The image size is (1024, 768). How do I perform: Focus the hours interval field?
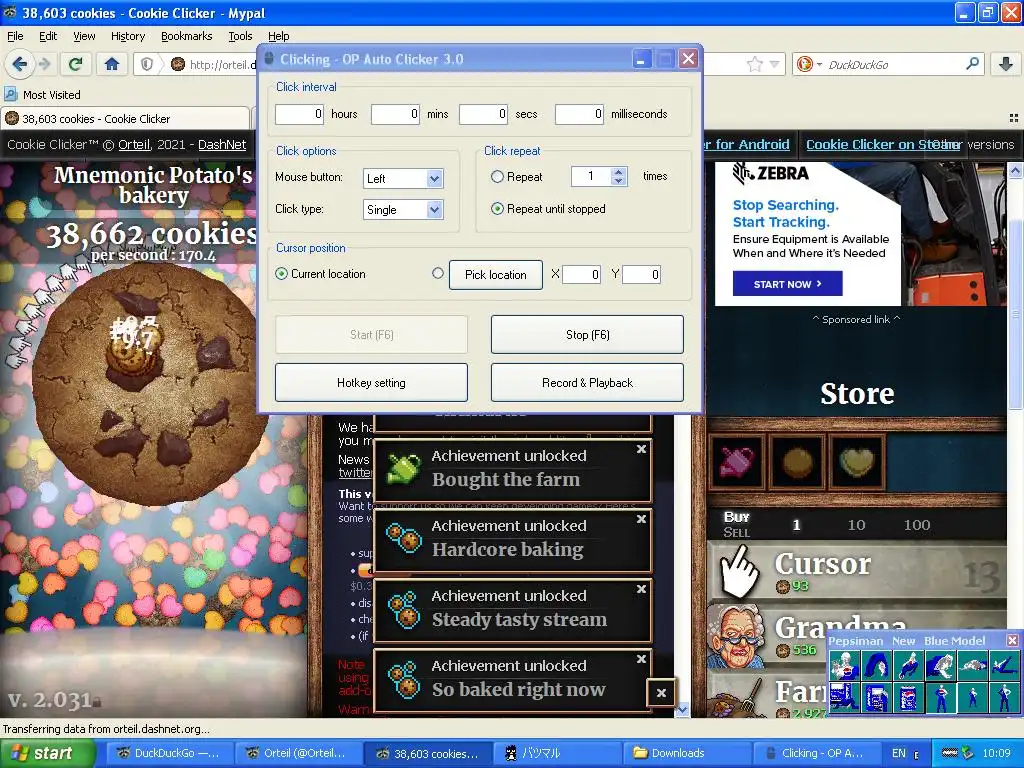coord(299,114)
